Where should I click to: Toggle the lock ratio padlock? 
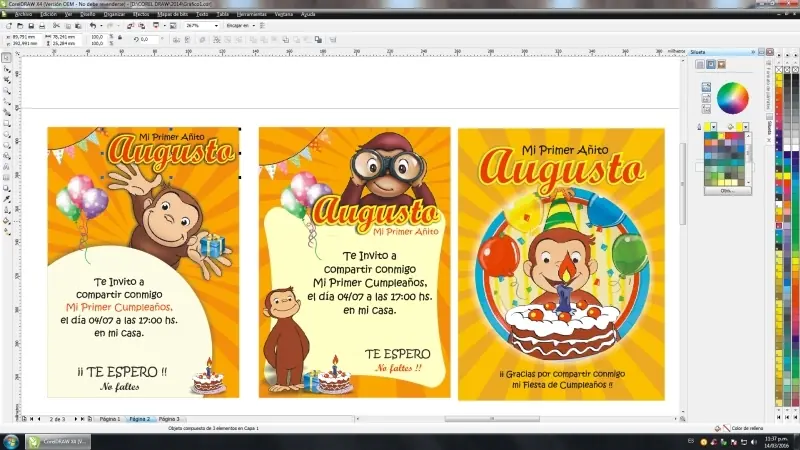pyautogui.click(x=120, y=38)
